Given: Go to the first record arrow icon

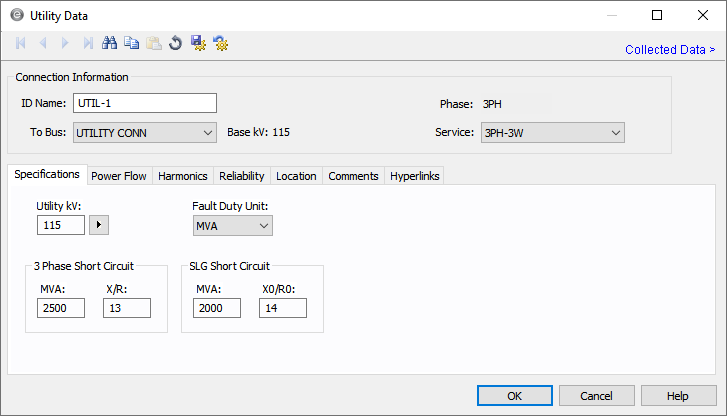Looking at the screenshot, I should [x=21, y=43].
